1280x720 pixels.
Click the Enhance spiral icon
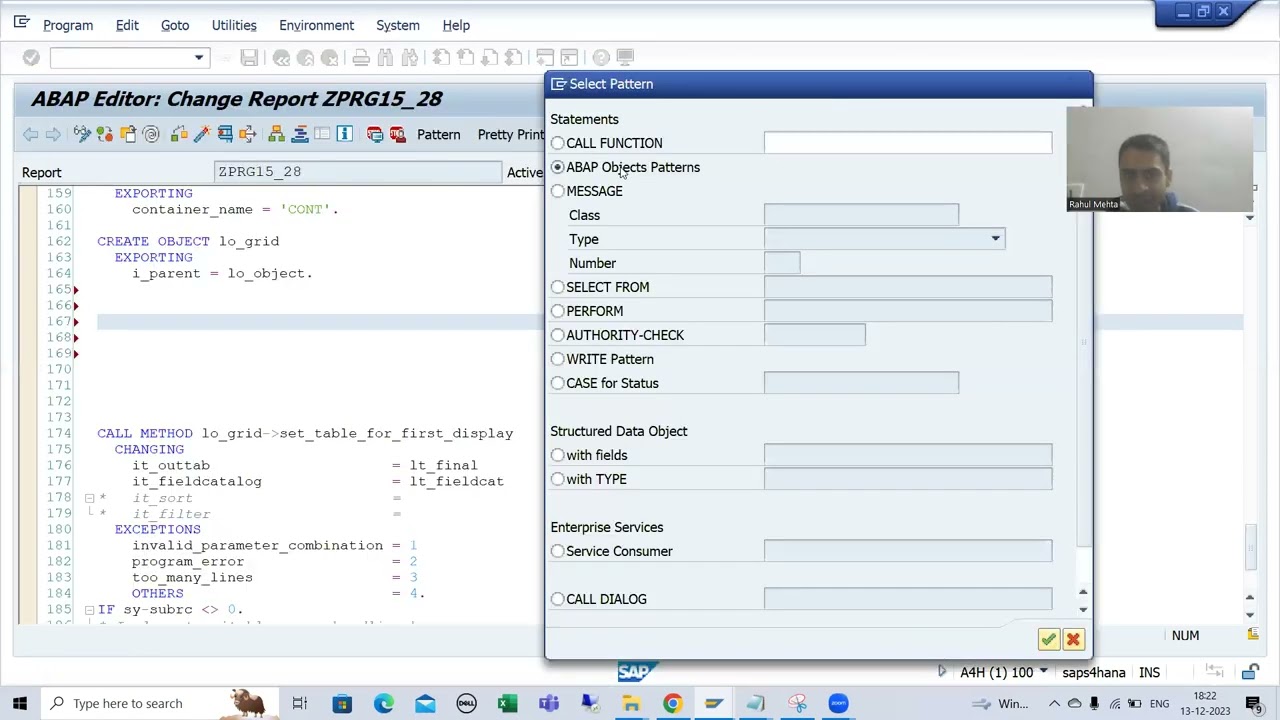(x=151, y=134)
